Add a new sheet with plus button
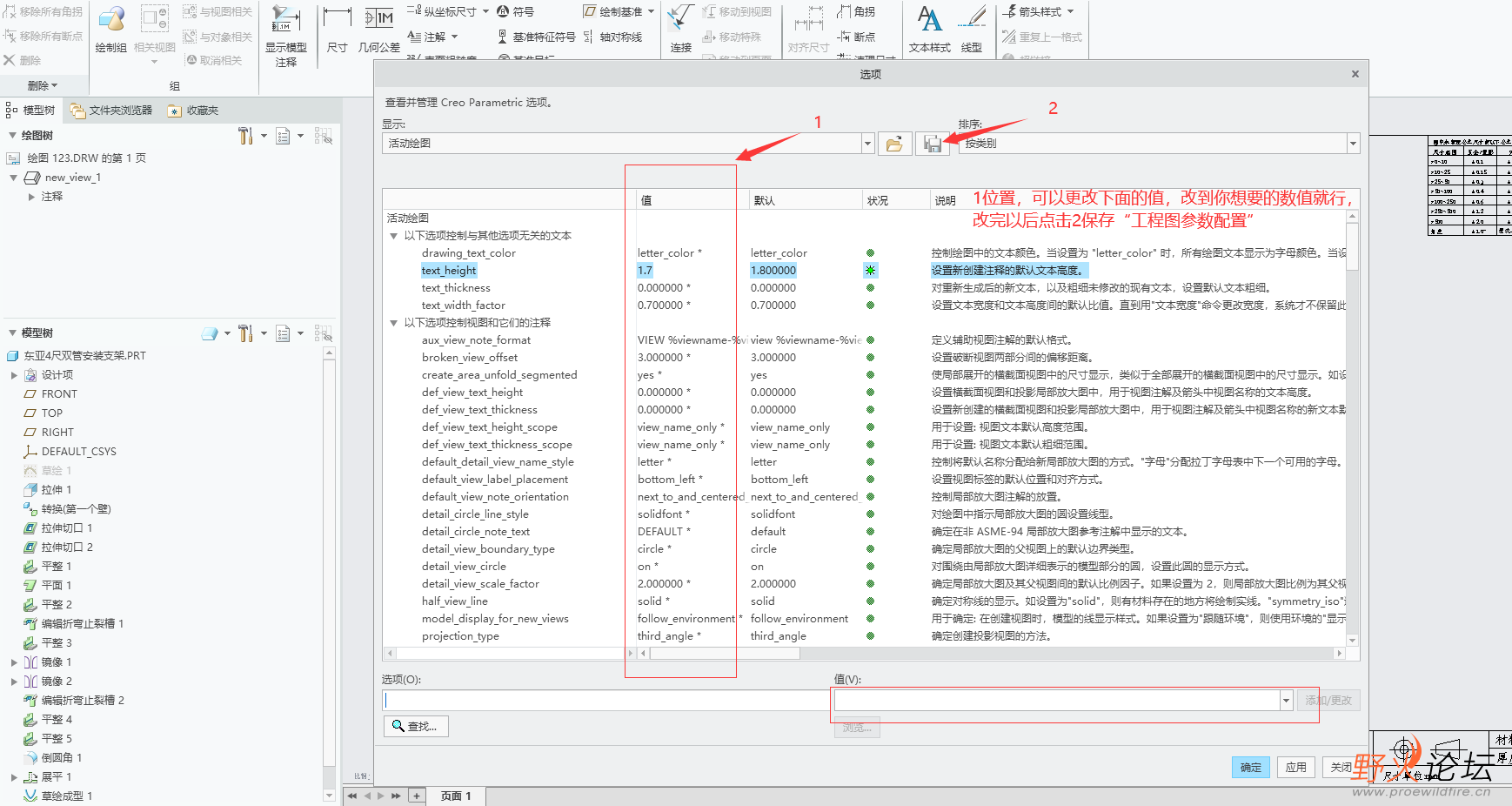The image size is (1512, 806). tap(417, 796)
